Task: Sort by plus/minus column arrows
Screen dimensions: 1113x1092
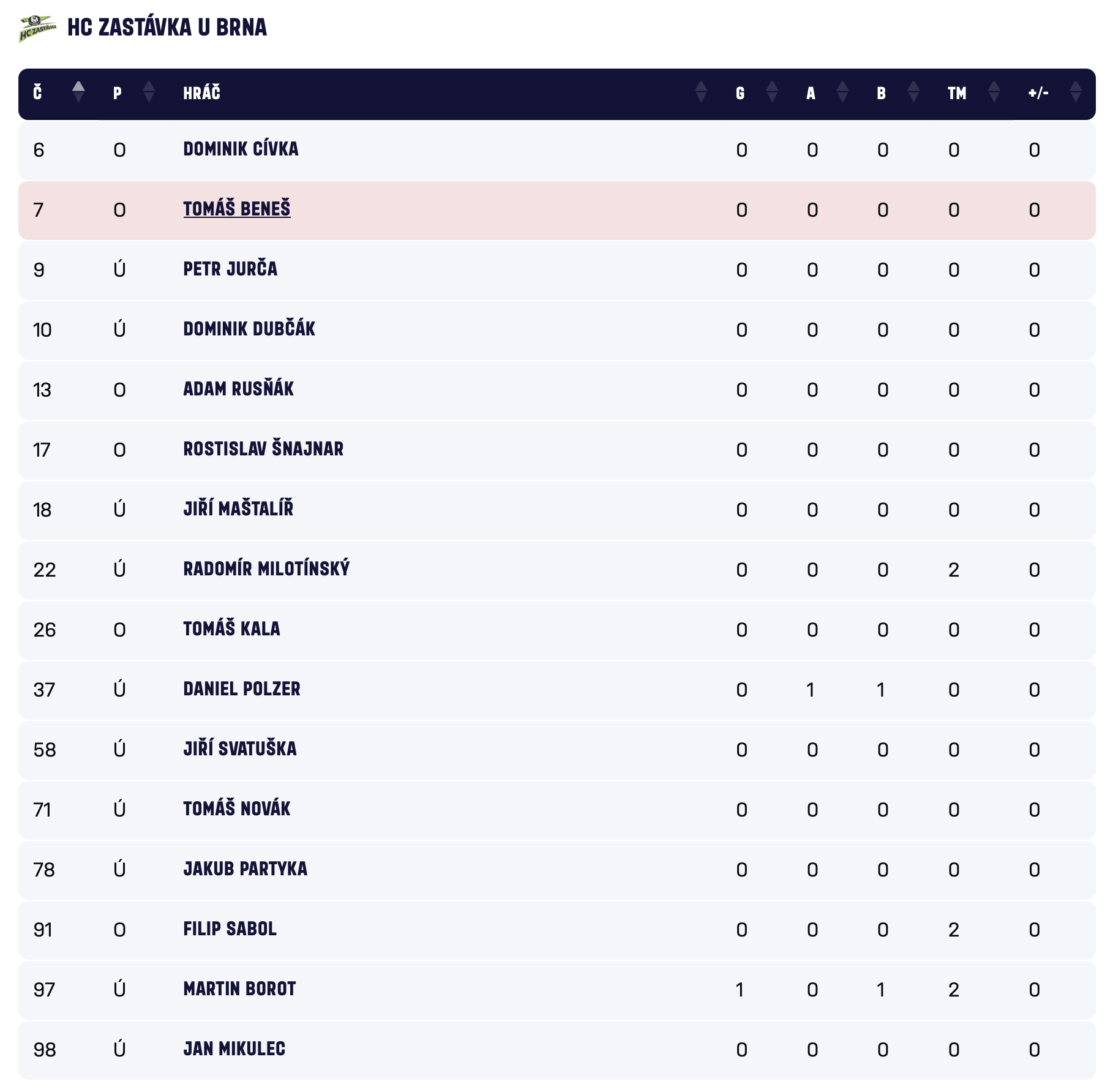Action: [x=1076, y=92]
